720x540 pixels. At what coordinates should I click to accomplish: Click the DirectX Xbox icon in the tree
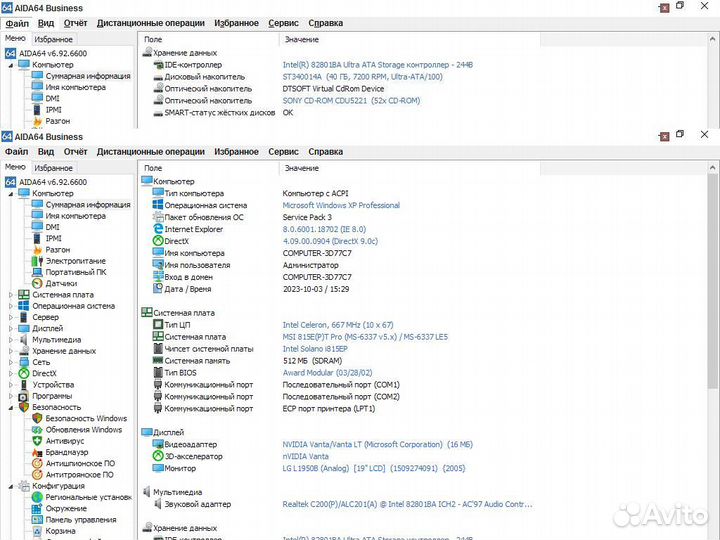click(x=24, y=373)
